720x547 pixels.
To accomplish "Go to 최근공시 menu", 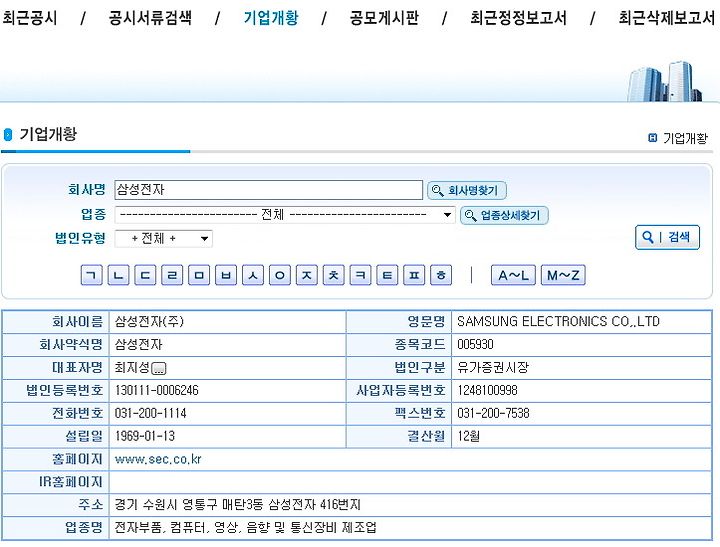I will pyautogui.click(x=29, y=18).
